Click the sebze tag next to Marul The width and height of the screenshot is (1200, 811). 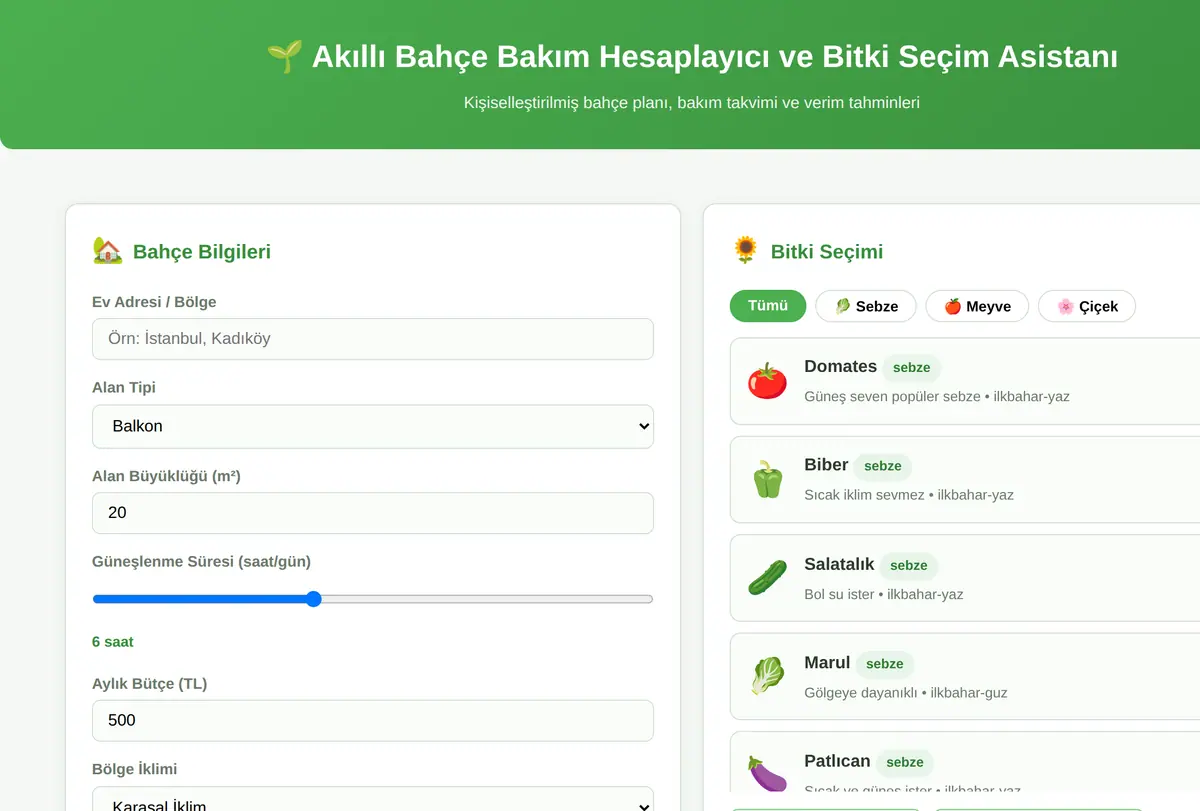(x=885, y=663)
